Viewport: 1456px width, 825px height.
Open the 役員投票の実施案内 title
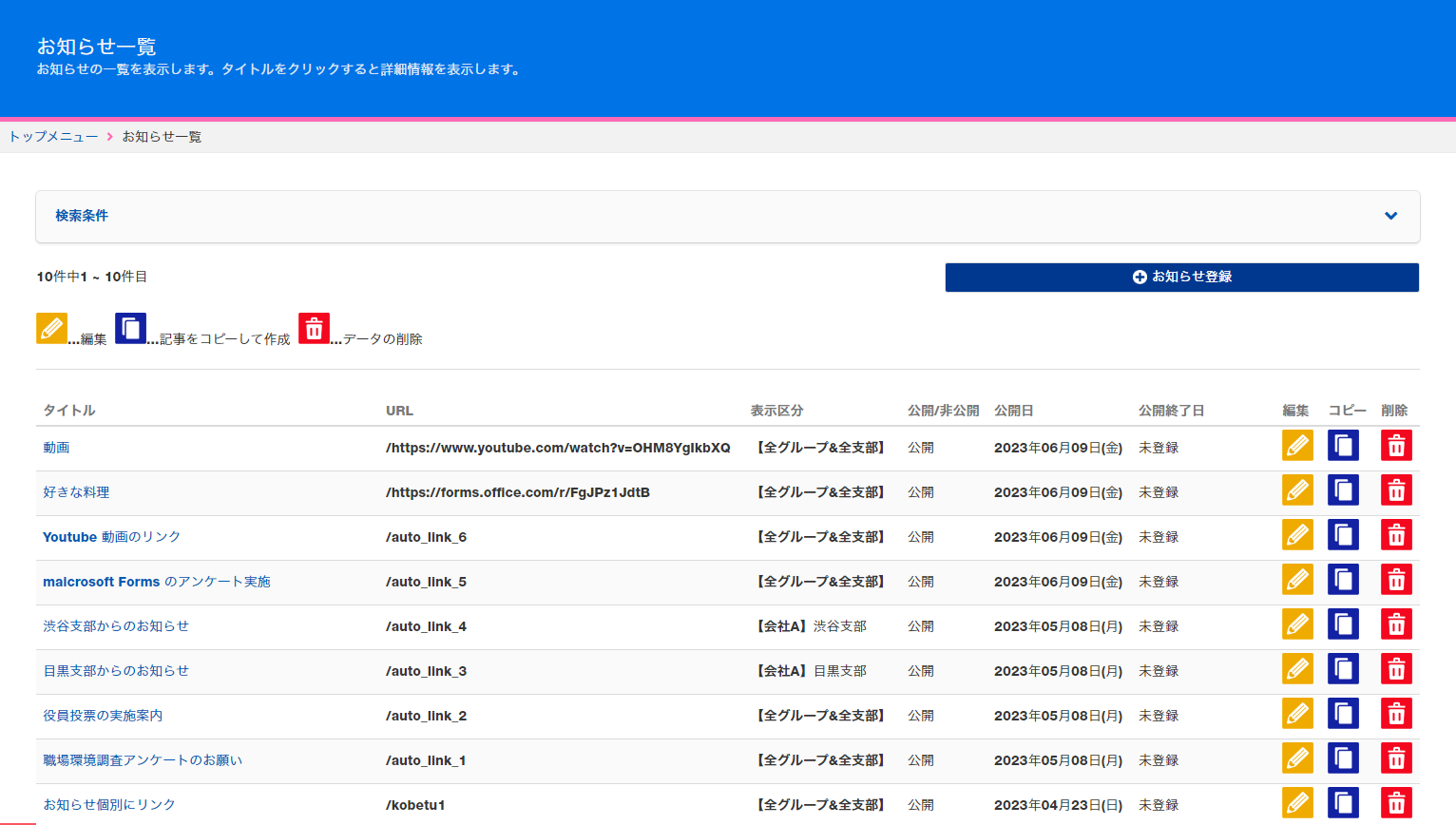103,716
